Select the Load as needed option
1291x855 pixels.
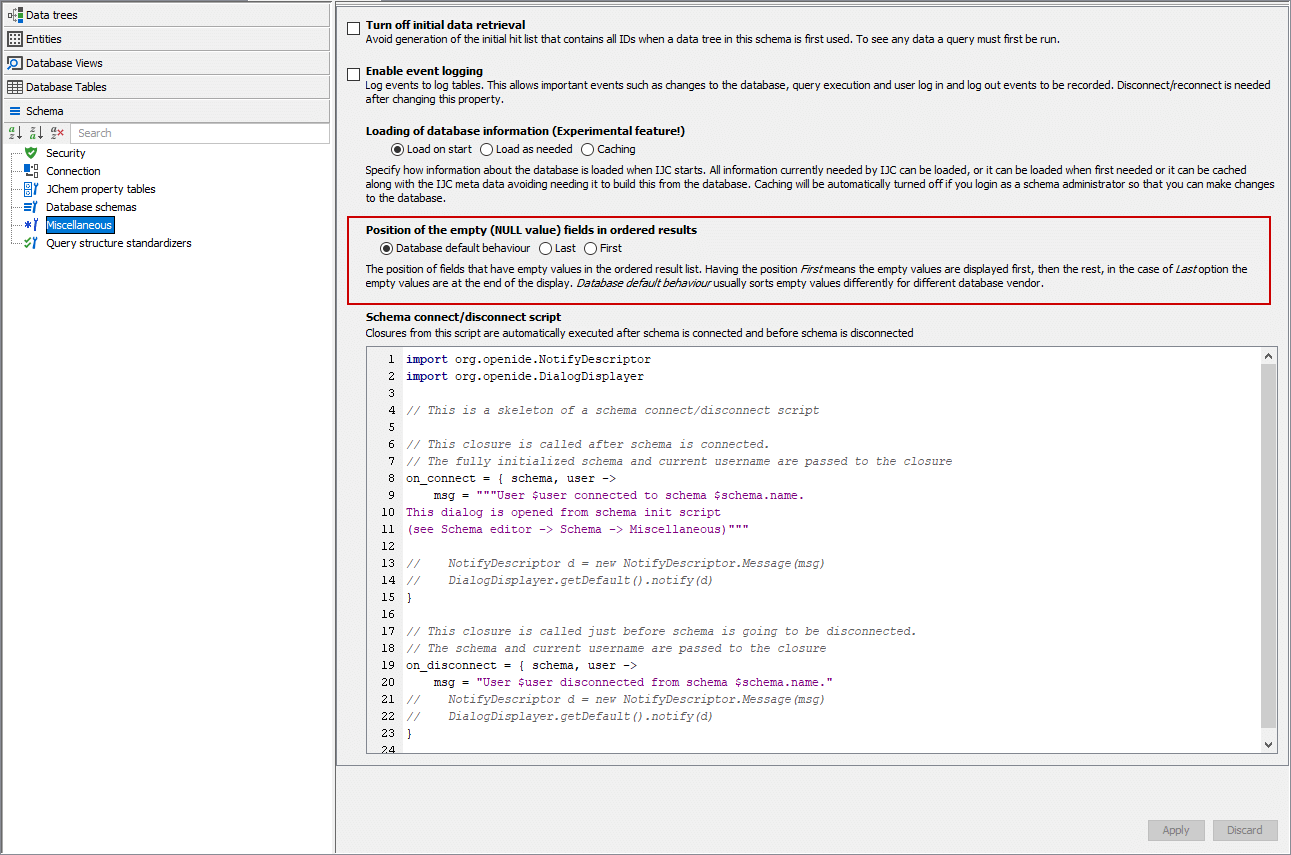487,149
